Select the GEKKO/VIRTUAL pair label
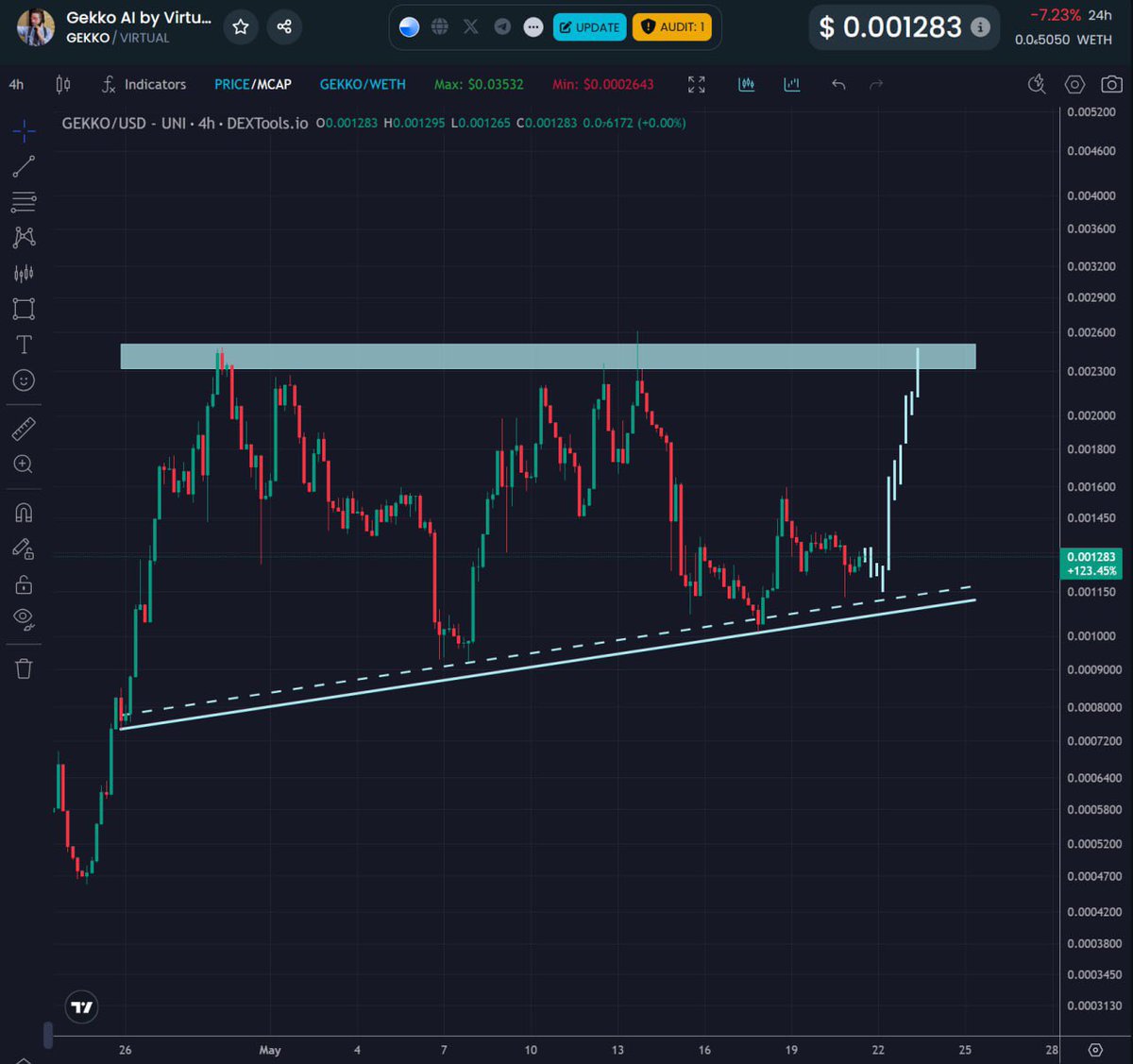This screenshot has height=1064, width=1133. [x=118, y=38]
